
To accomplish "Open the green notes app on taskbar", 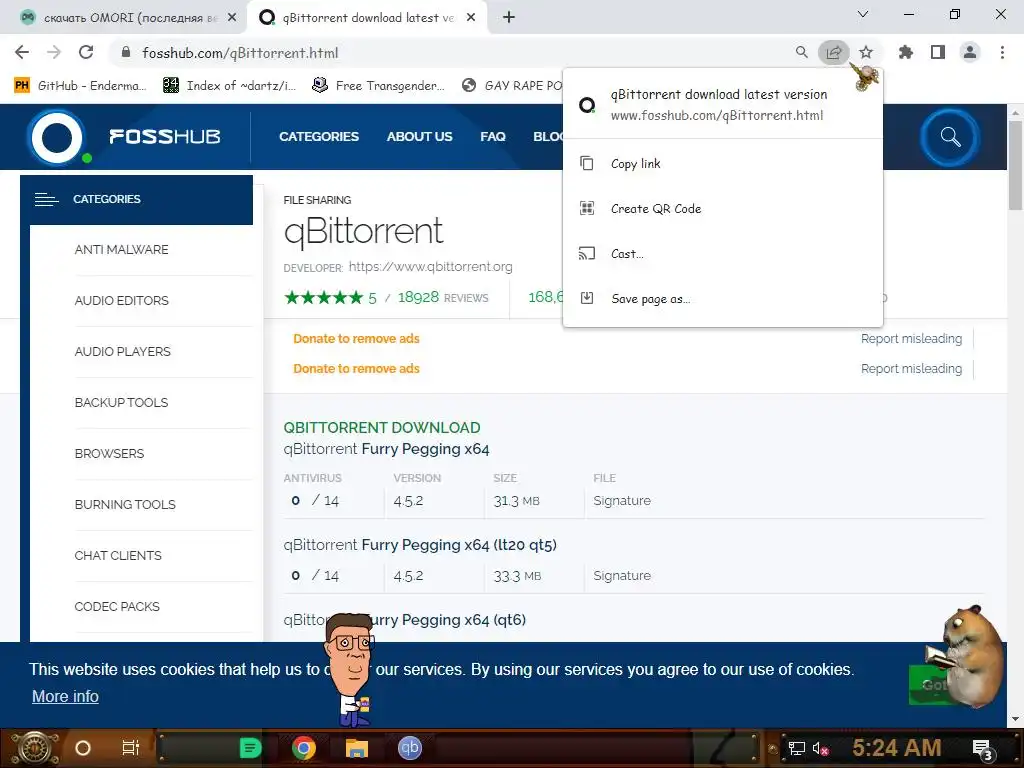I will [250, 748].
